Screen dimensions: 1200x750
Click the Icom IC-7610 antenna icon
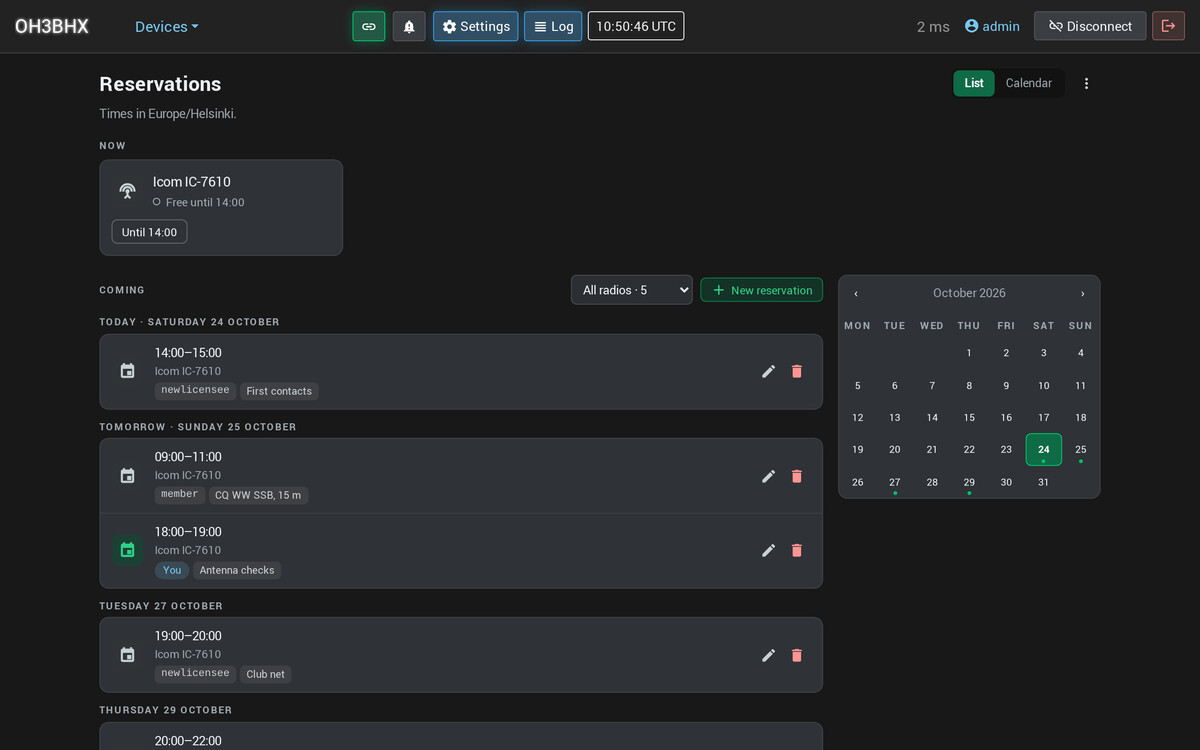coord(127,191)
